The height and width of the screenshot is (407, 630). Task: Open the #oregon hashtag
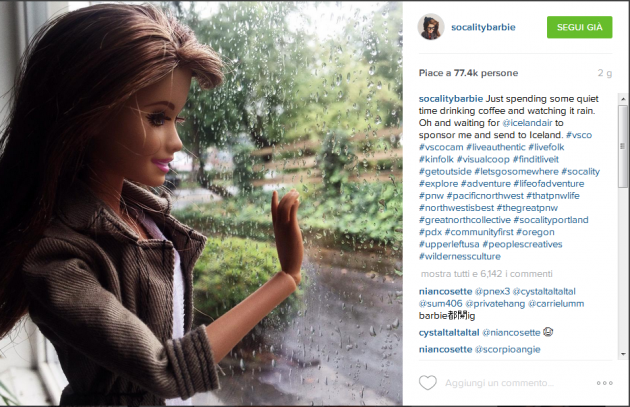click(x=535, y=232)
